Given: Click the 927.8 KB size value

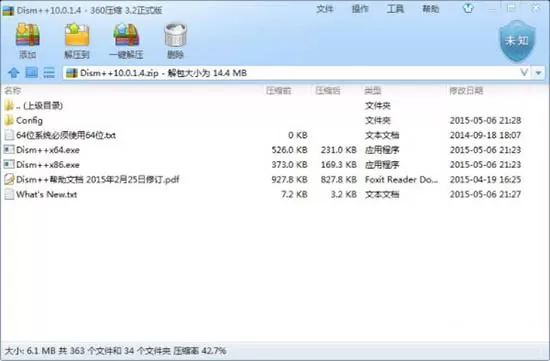Looking at the screenshot, I should [289, 179].
